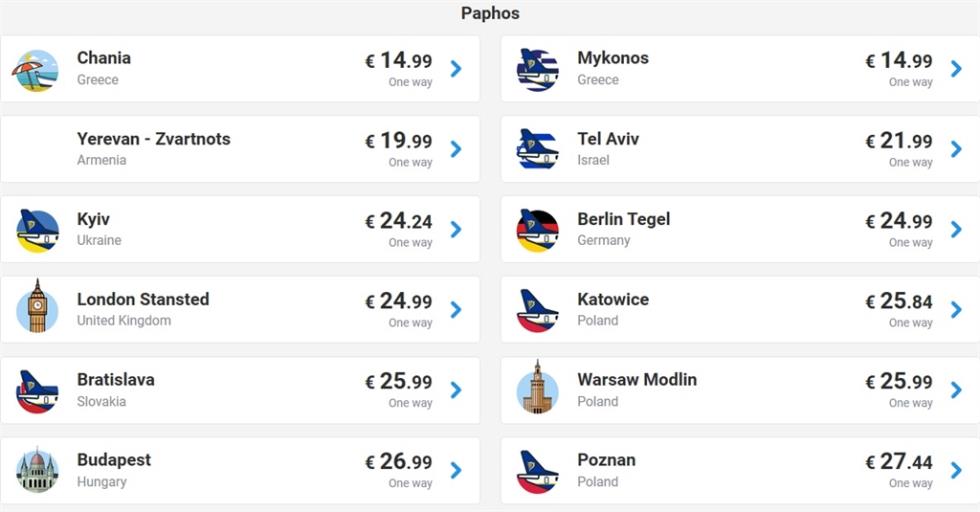Click the German flag plane icon for Berlin Tegel

coord(538,230)
